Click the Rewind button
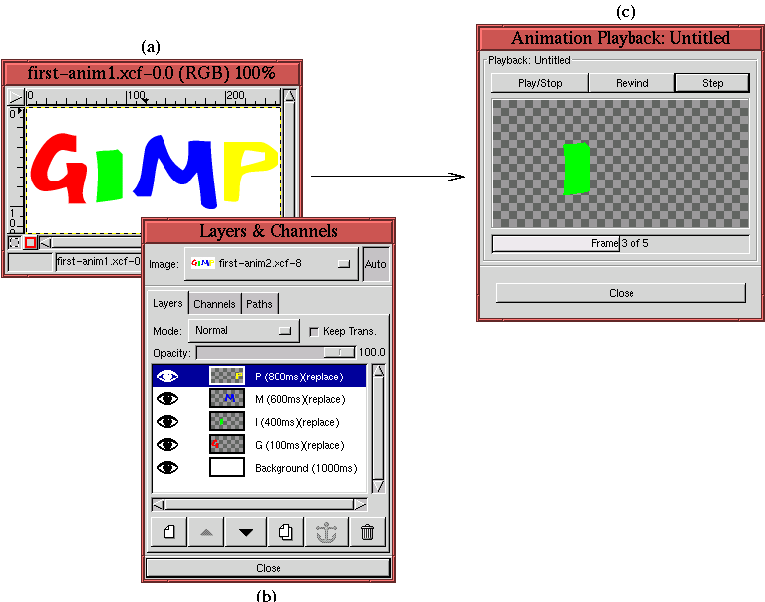Viewport: 765px width, 602px height. click(x=627, y=83)
